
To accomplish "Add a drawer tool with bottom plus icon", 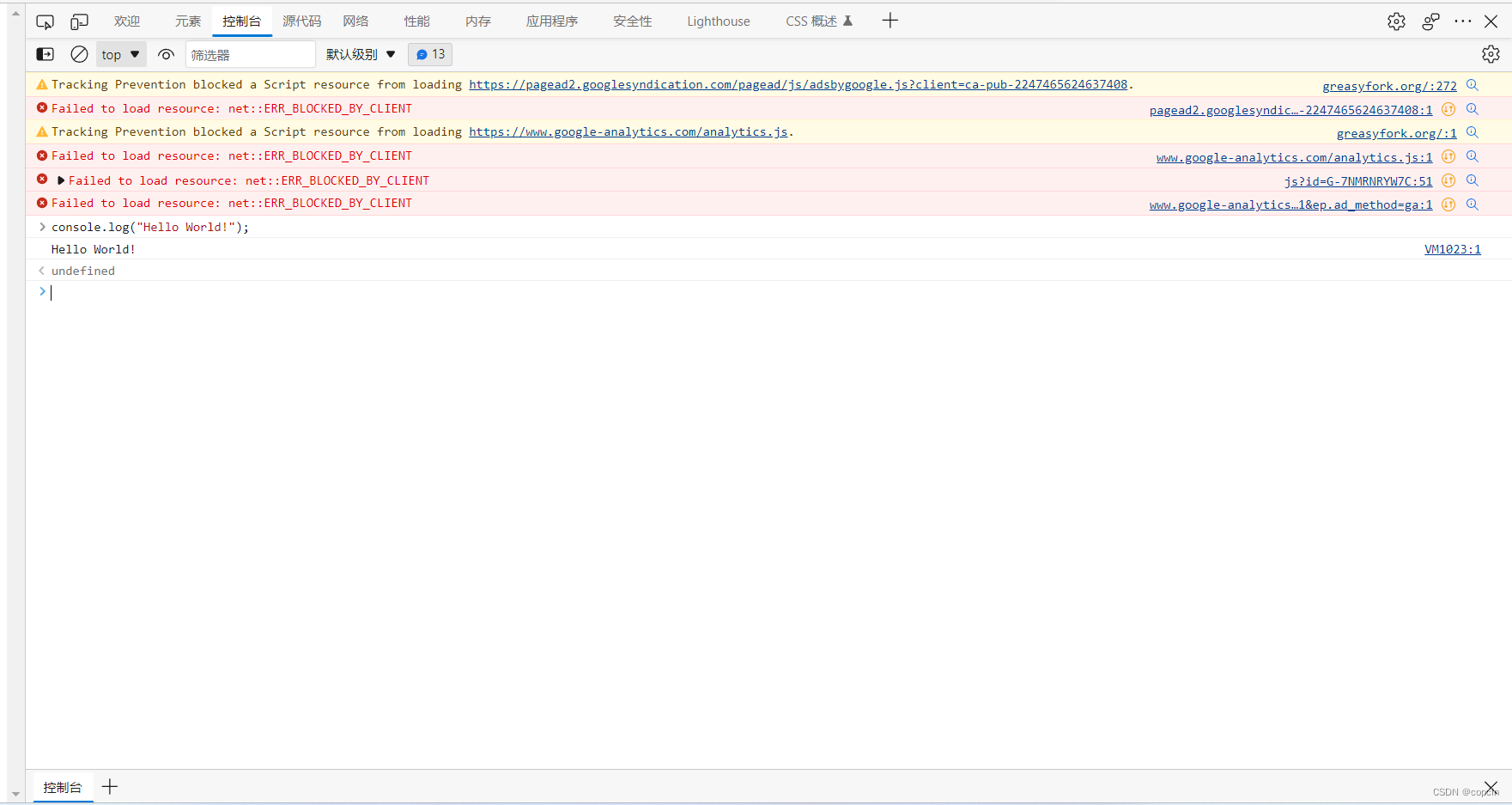I will click(110, 786).
